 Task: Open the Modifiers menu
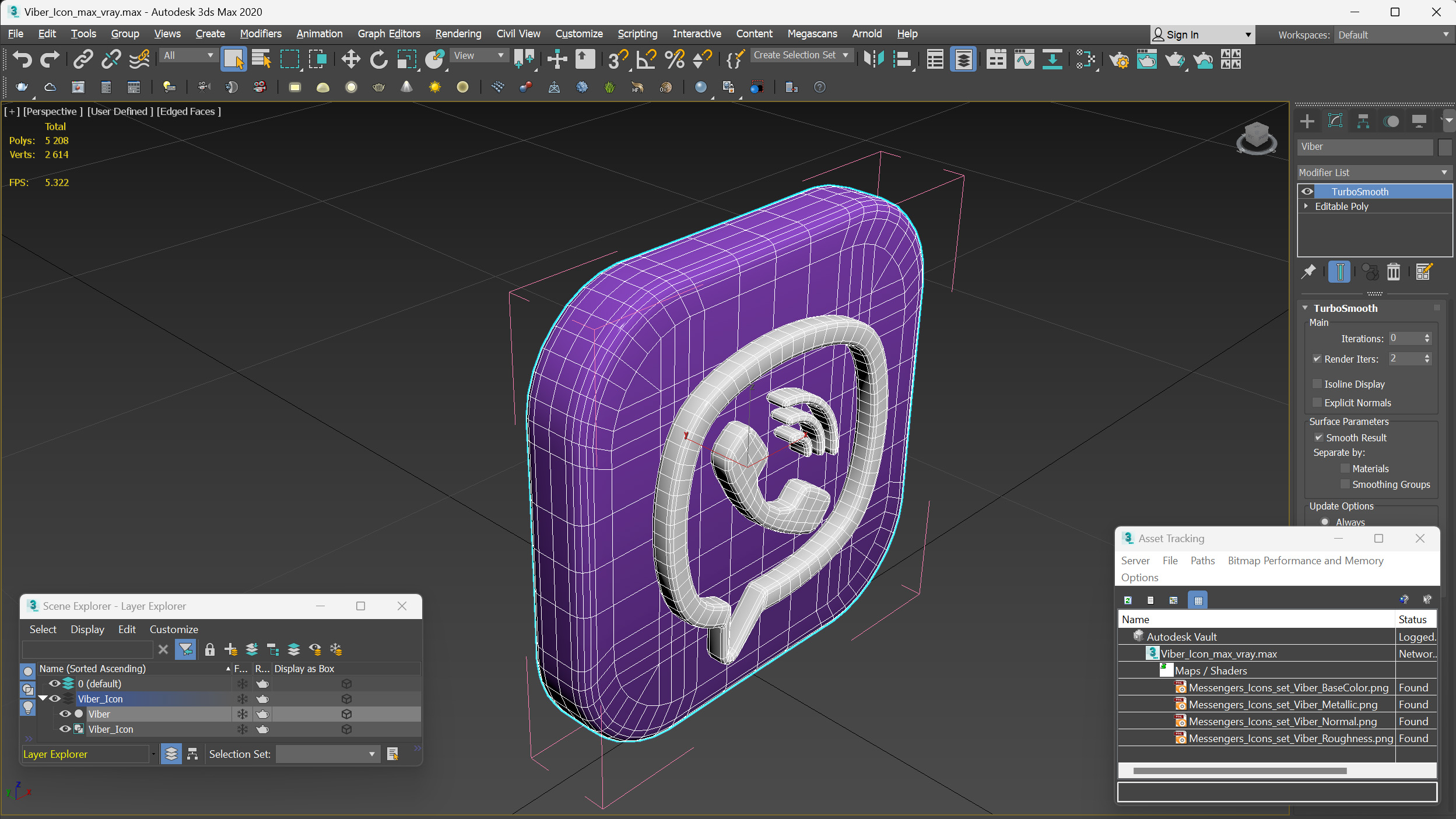pyautogui.click(x=260, y=34)
